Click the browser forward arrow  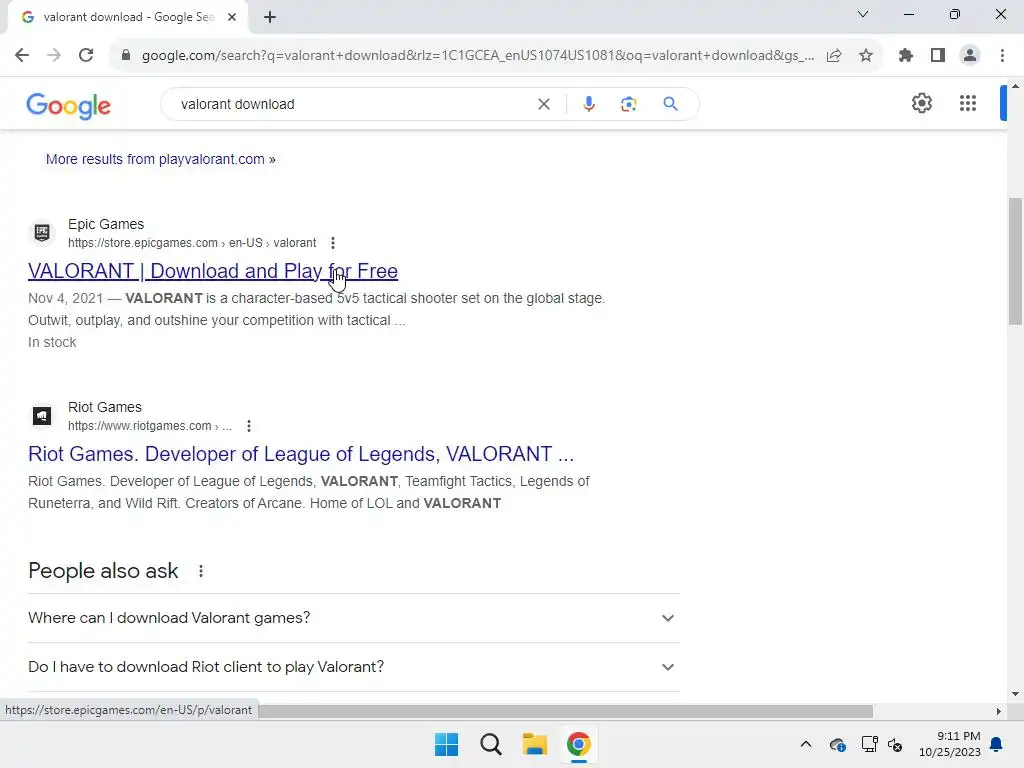pyautogui.click(x=54, y=56)
